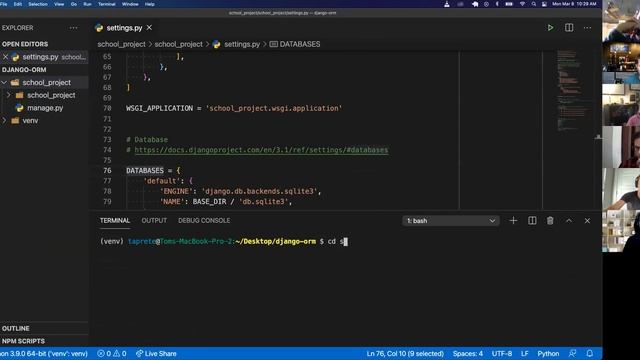Click line number 70 in gutter
Viewport: 640px width, 360px height.
107,108
